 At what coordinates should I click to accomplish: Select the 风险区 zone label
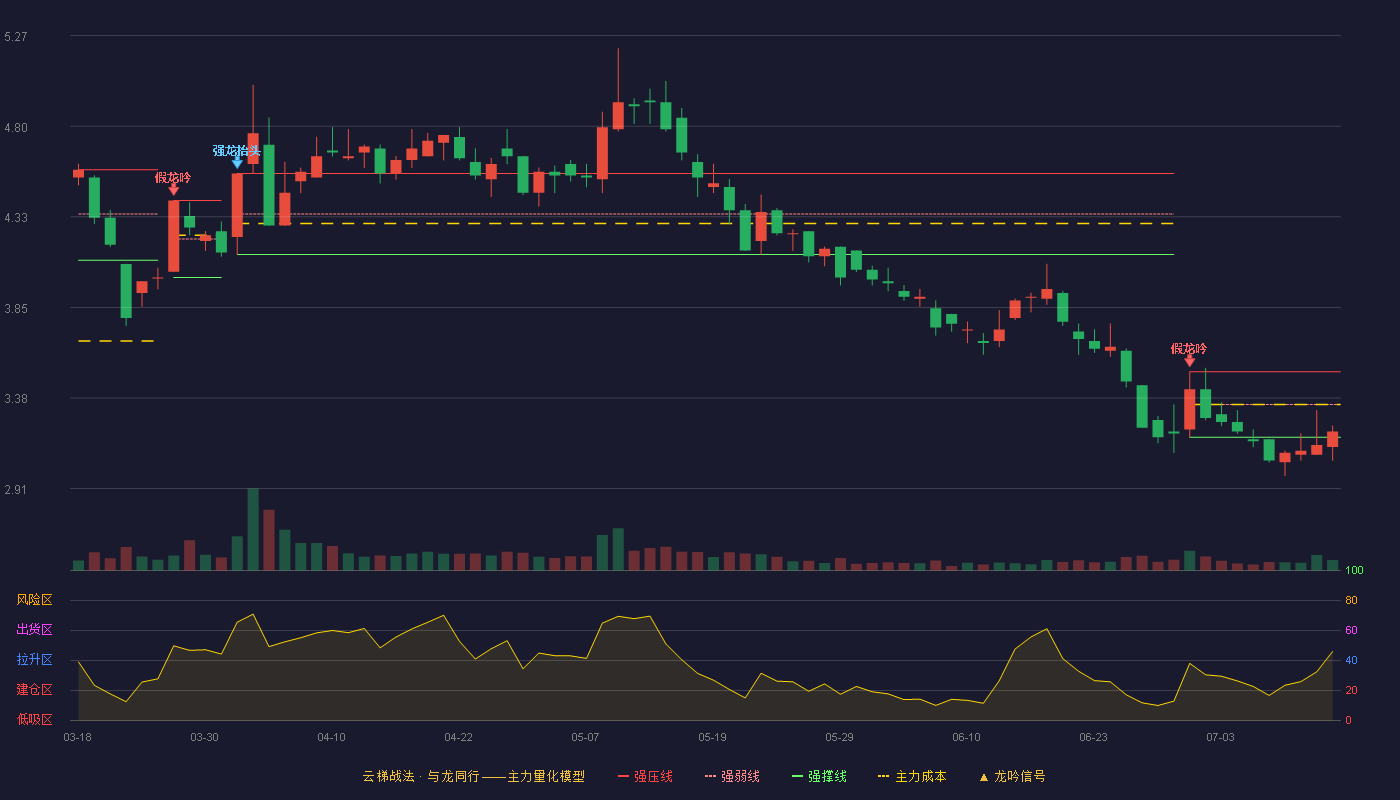(34, 600)
